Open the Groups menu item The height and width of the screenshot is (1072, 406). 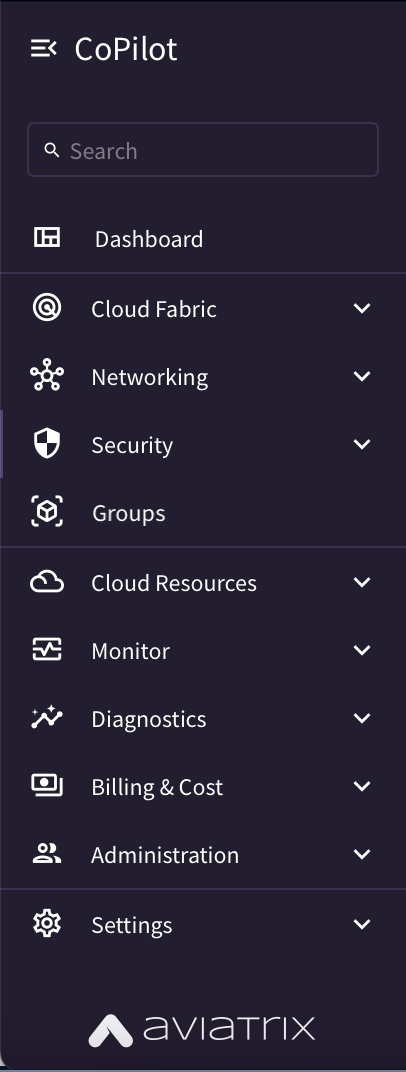(x=203, y=513)
